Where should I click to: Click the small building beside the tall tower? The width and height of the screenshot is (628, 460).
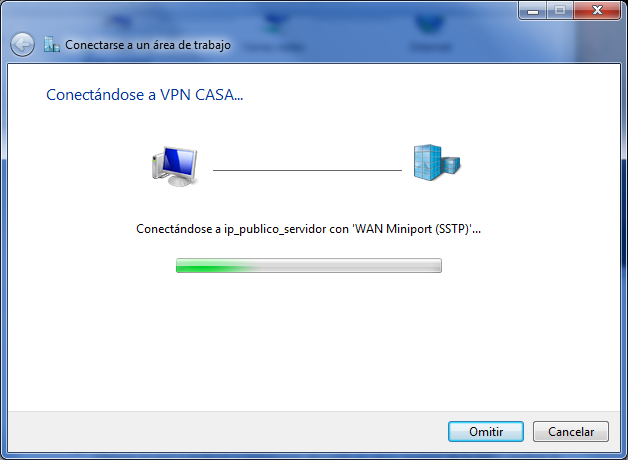click(x=451, y=165)
